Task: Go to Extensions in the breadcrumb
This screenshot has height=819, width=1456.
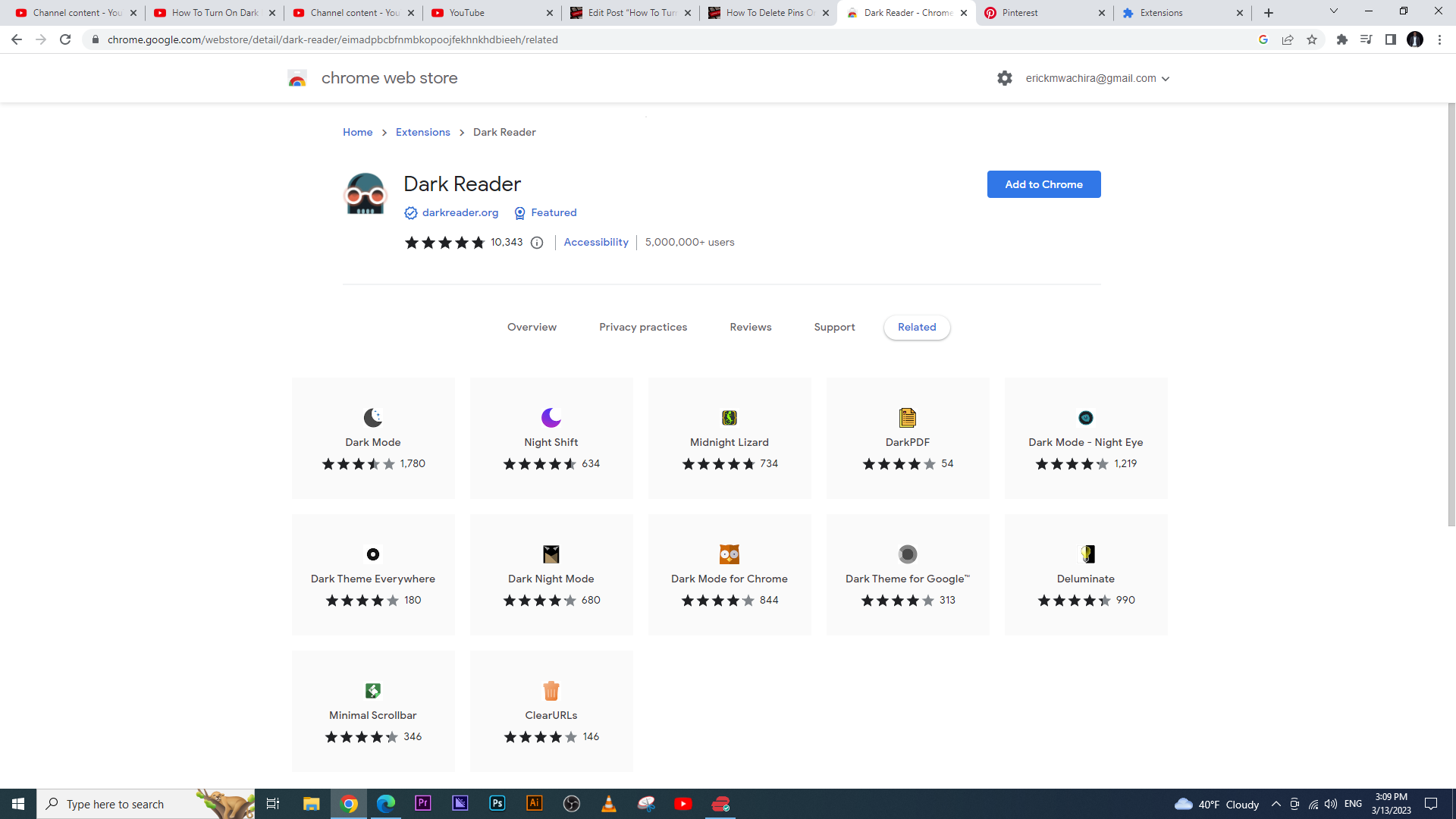Action: coord(422,133)
